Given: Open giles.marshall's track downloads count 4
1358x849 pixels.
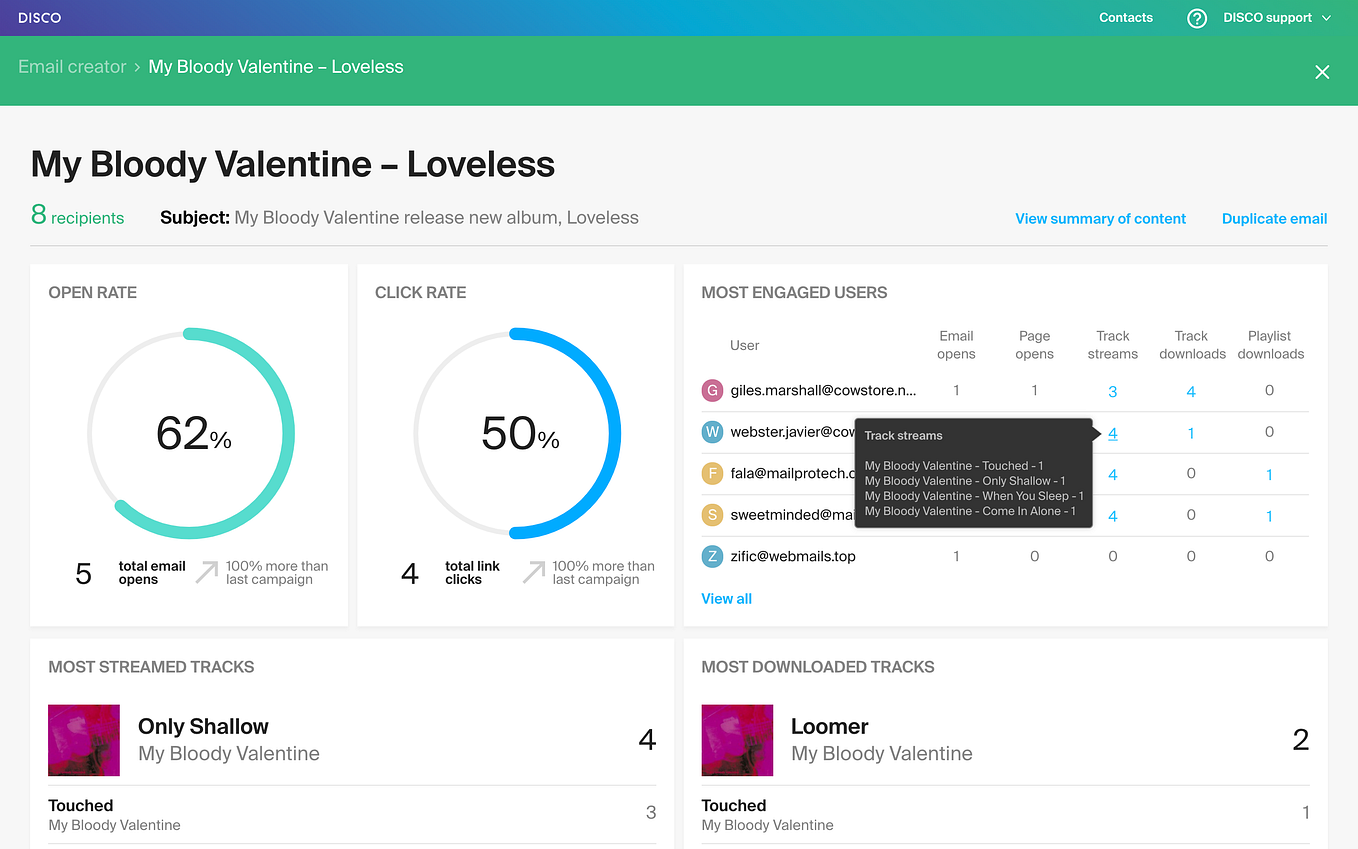Looking at the screenshot, I should [x=1191, y=392].
